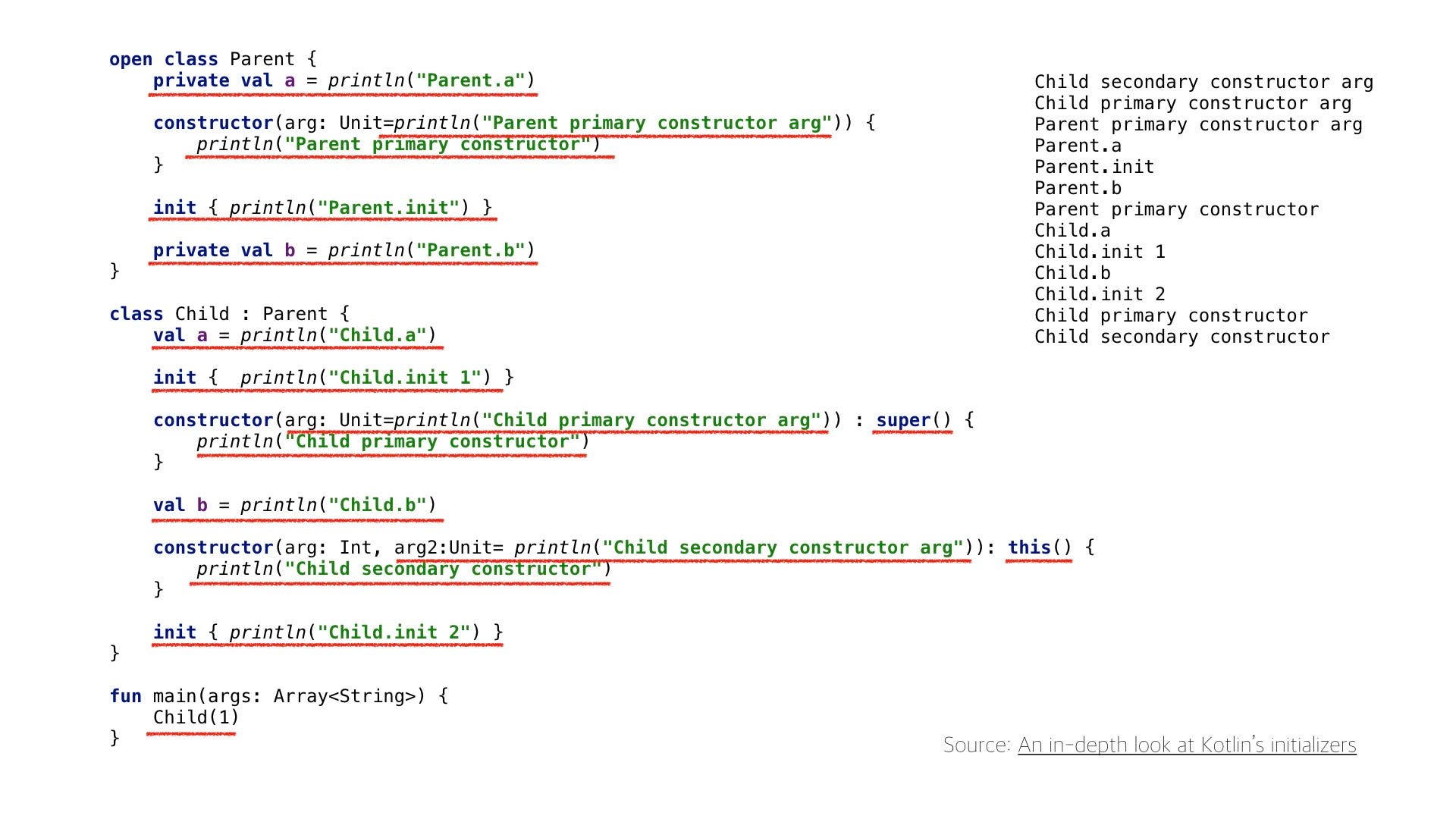
Task: Click the 'init { println("Child.init 2") }' line
Action: point(328,632)
